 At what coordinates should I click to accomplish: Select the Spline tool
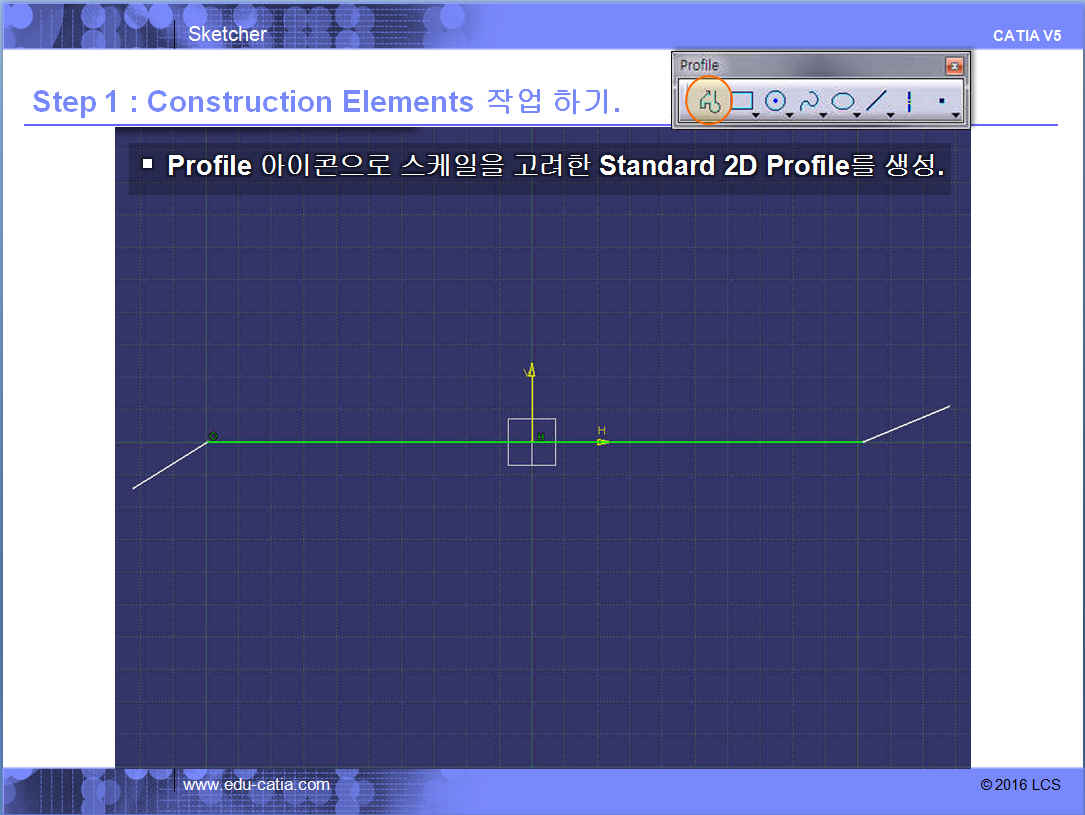(x=808, y=101)
